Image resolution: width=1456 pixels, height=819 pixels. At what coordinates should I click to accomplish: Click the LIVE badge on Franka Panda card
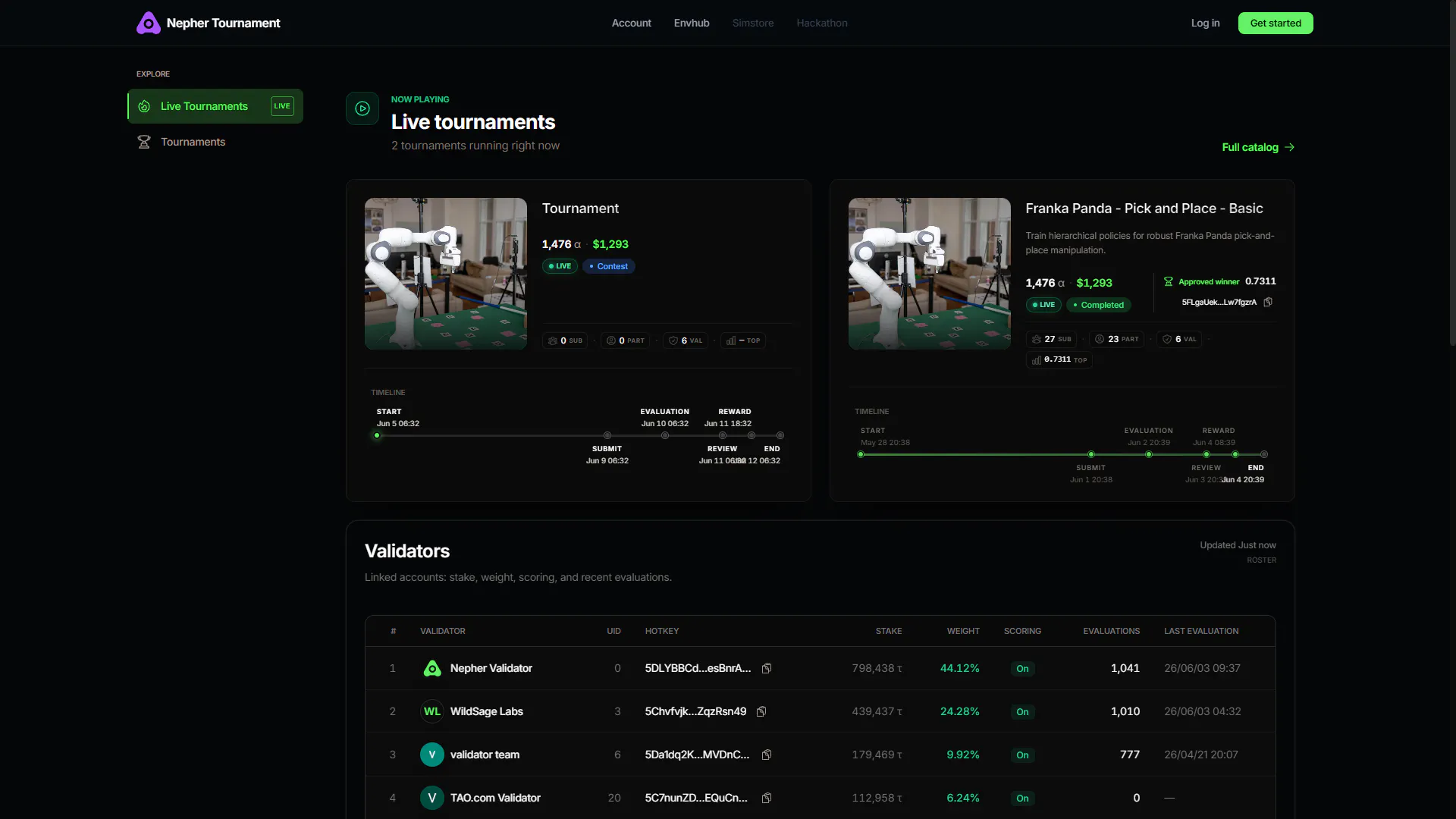pos(1043,305)
